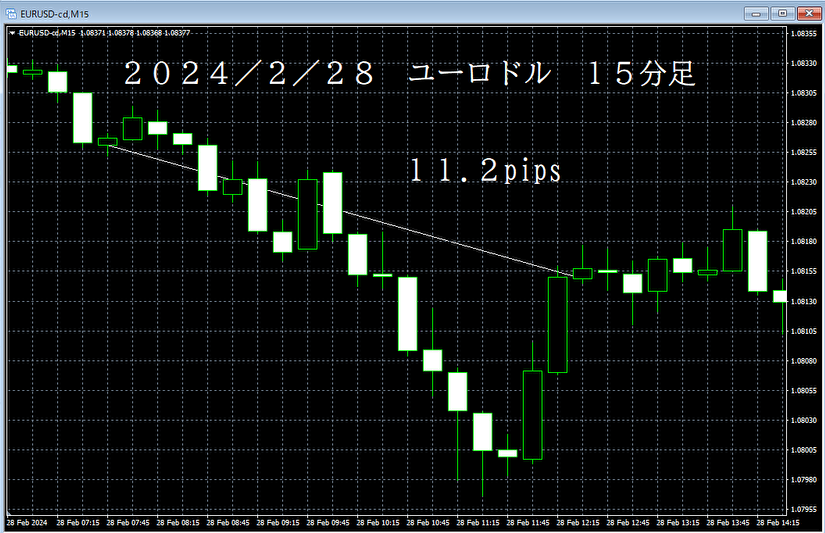Click the '28 Feb 09:45' time label
This screenshot has width=825, height=533.
(328, 522)
